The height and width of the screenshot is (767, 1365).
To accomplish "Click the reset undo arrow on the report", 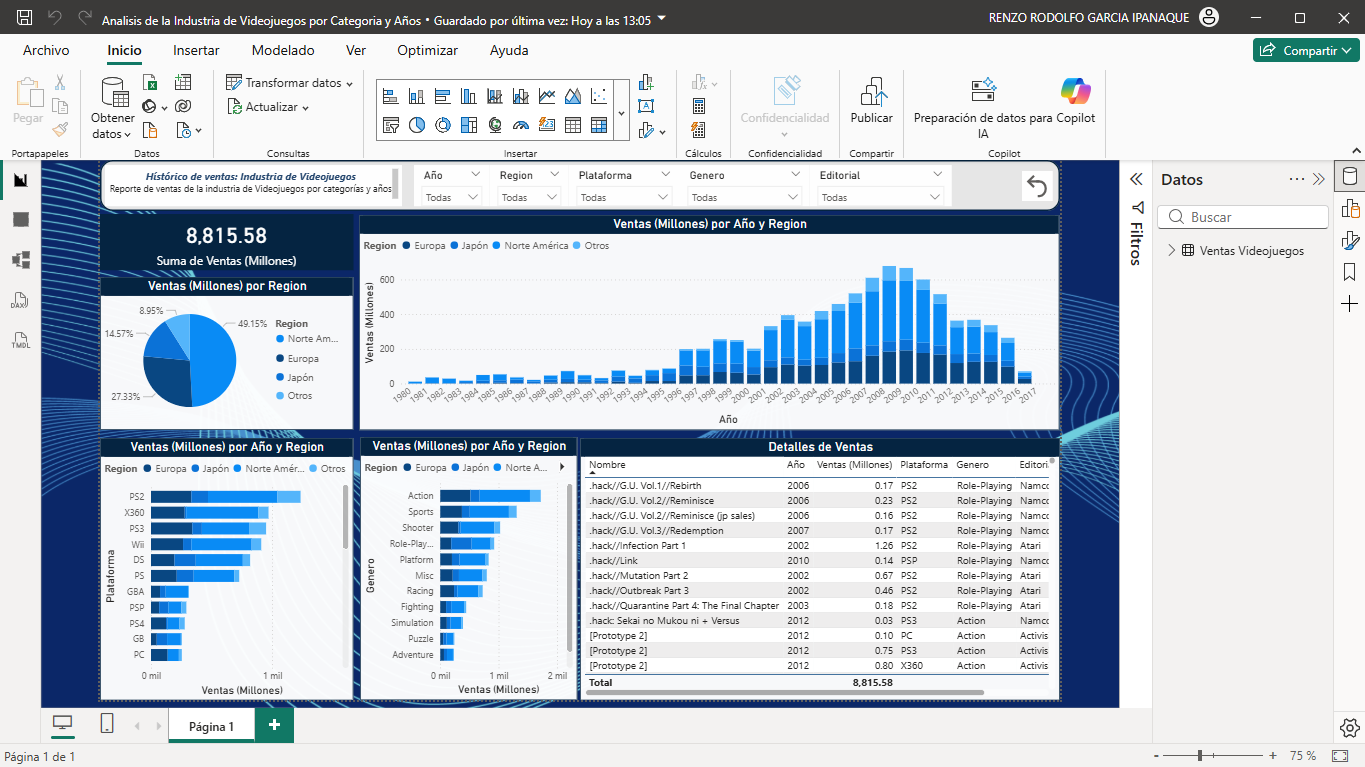I will [1037, 187].
